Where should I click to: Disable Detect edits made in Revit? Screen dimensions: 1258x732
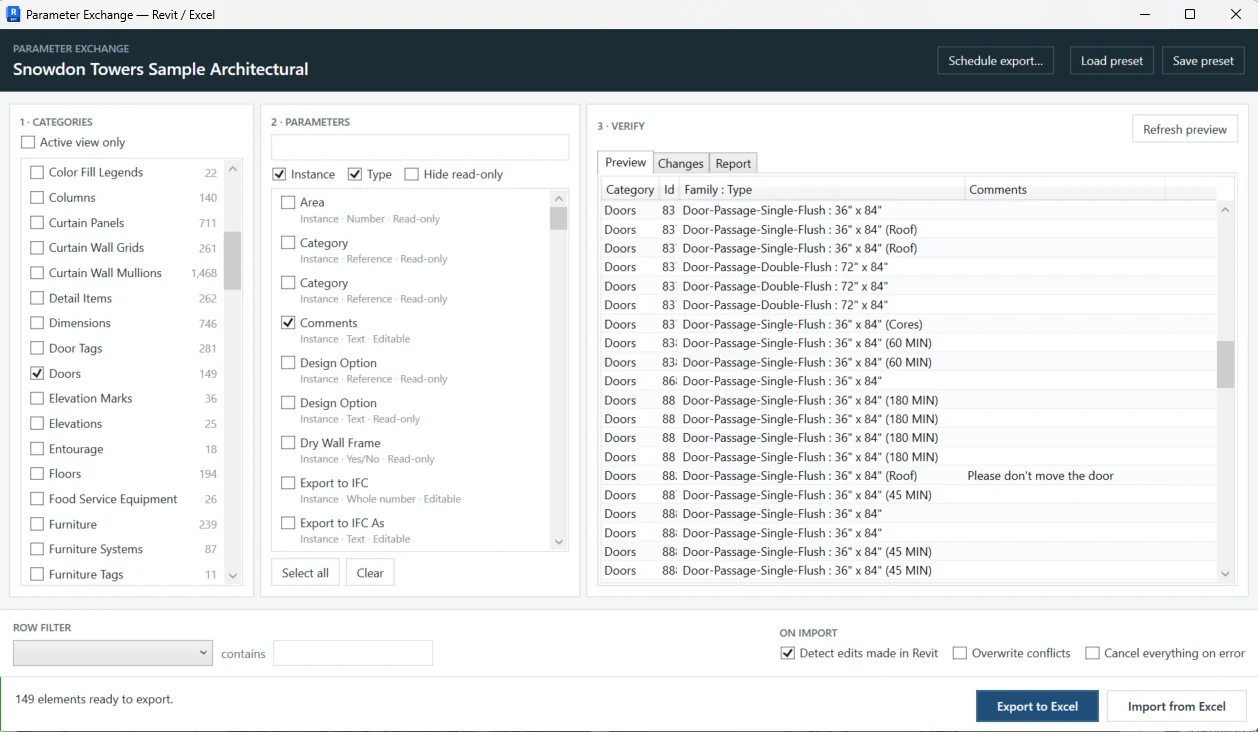click(787, 653)
